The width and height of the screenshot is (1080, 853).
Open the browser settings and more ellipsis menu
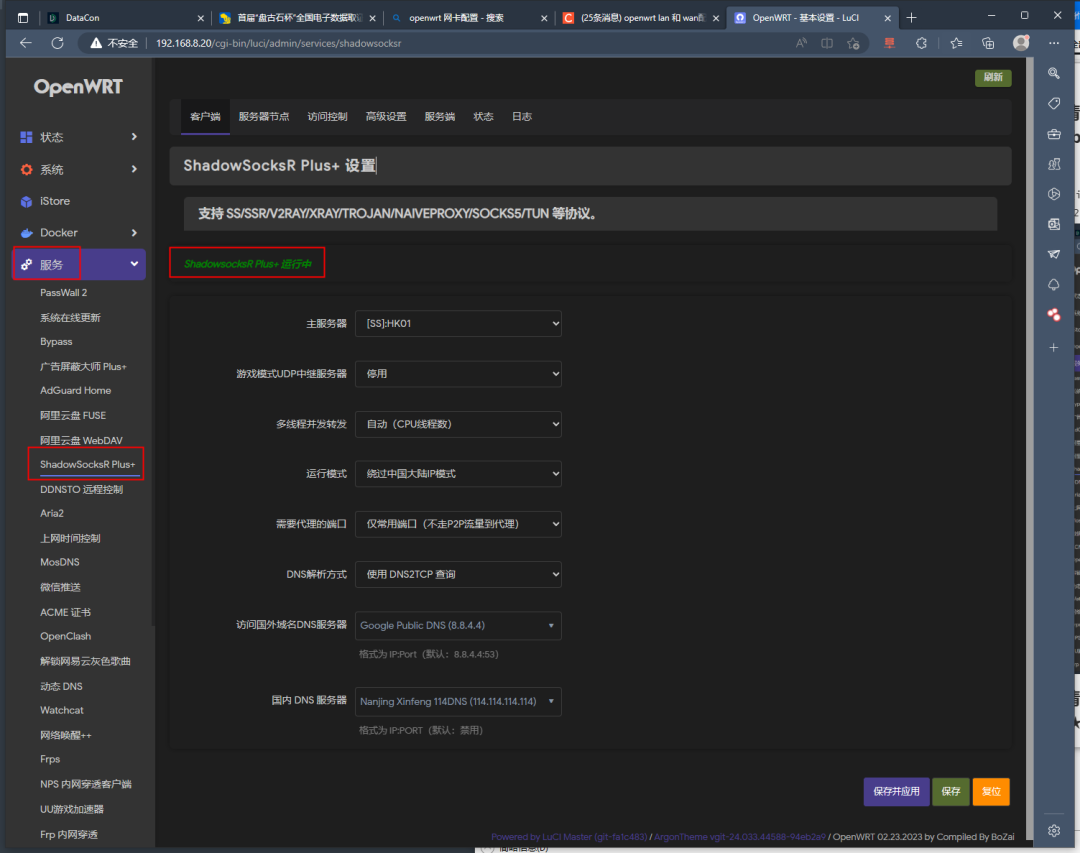[x=1054, y=43]
